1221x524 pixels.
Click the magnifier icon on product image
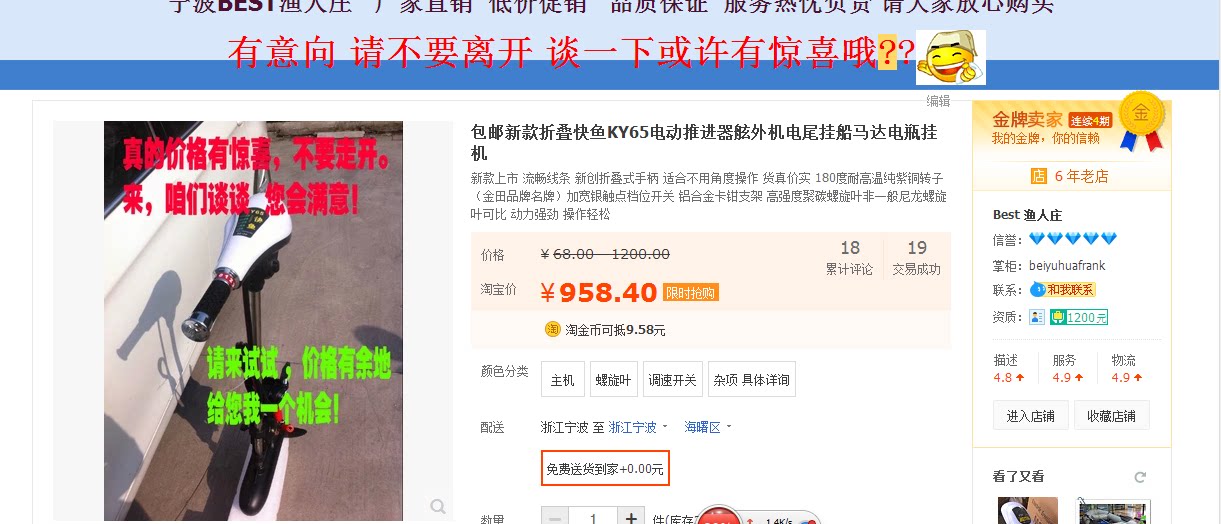click(x=438, y=507)
